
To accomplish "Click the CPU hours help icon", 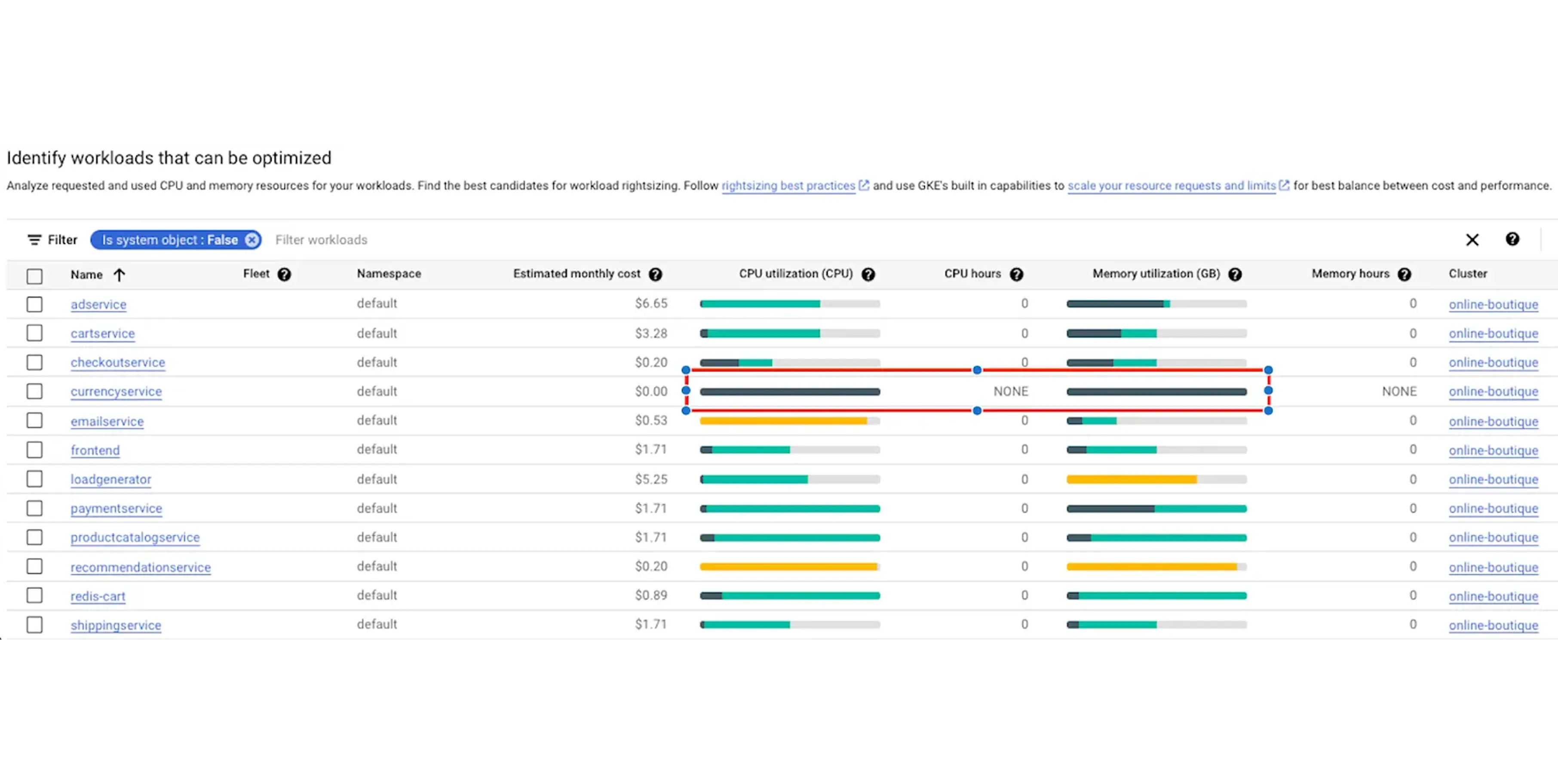I will (x=1017, y=274).
